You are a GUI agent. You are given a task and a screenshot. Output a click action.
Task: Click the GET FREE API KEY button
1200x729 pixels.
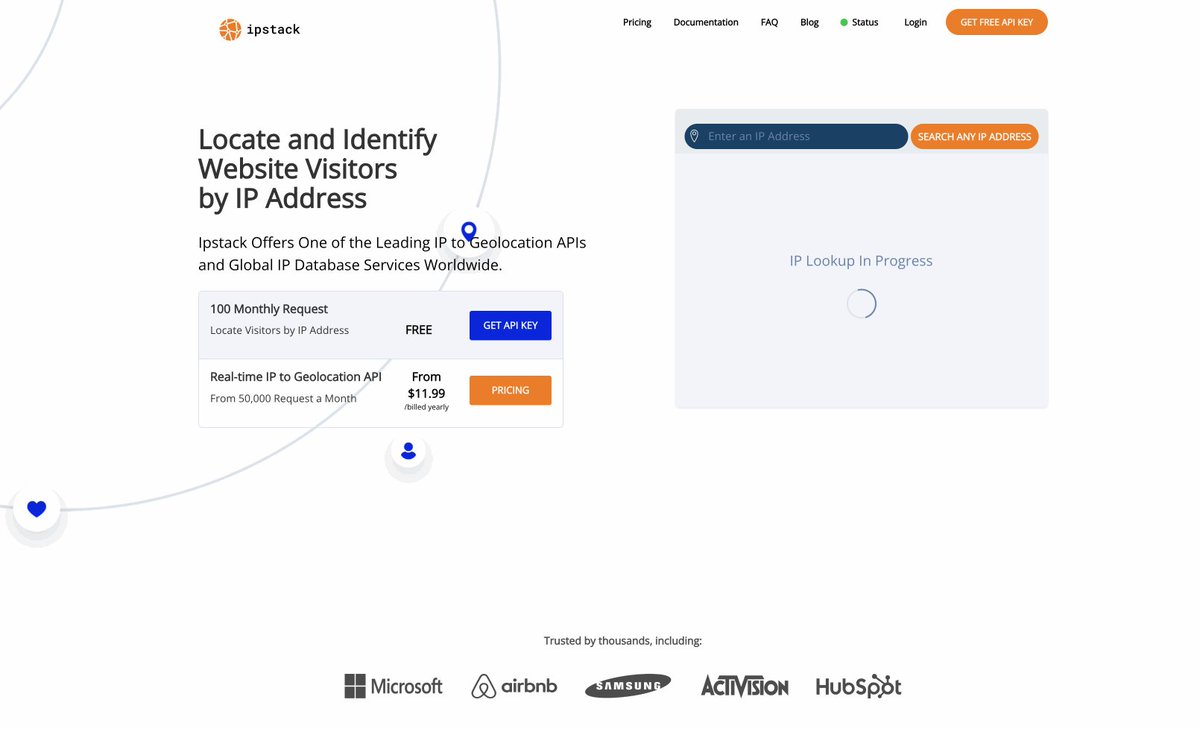pyautogui.click(x=997, y=22)
